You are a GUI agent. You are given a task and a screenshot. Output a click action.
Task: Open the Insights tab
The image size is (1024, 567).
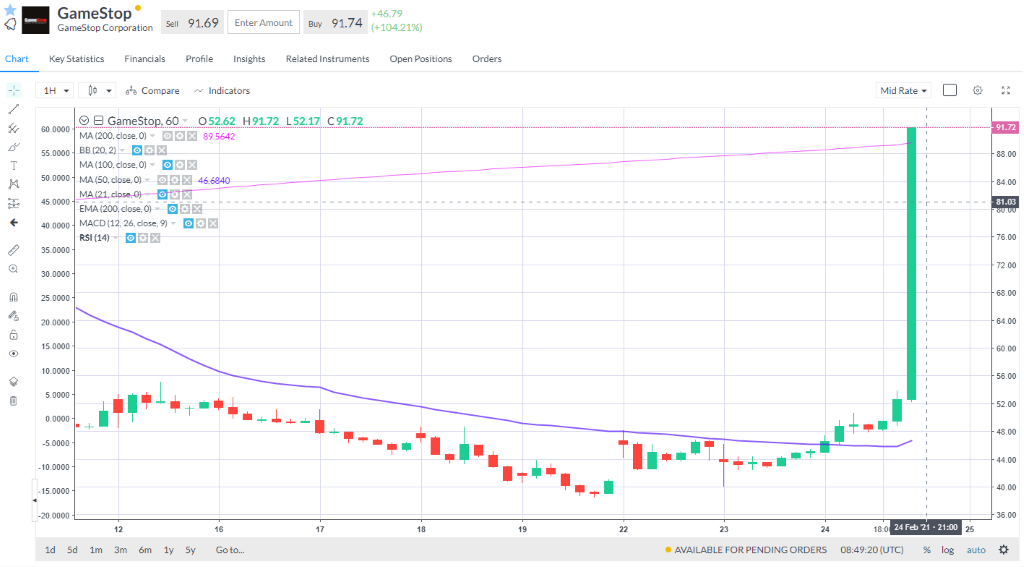click(249, 59)
